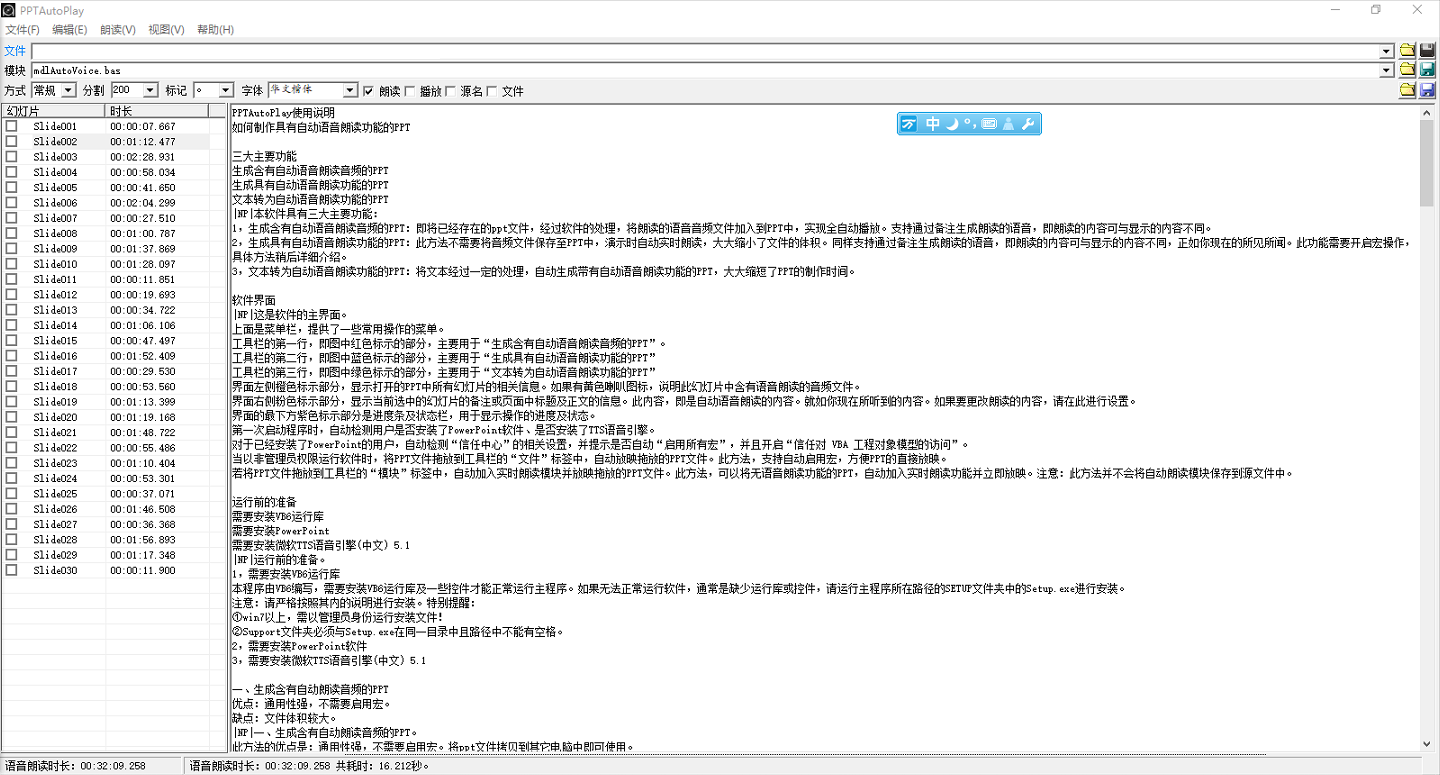Select the Slide003 row name

pos(55,157)
